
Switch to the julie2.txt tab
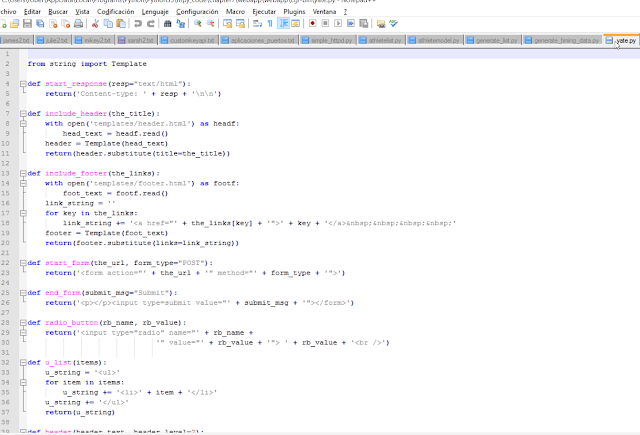[x=53, y=40]
